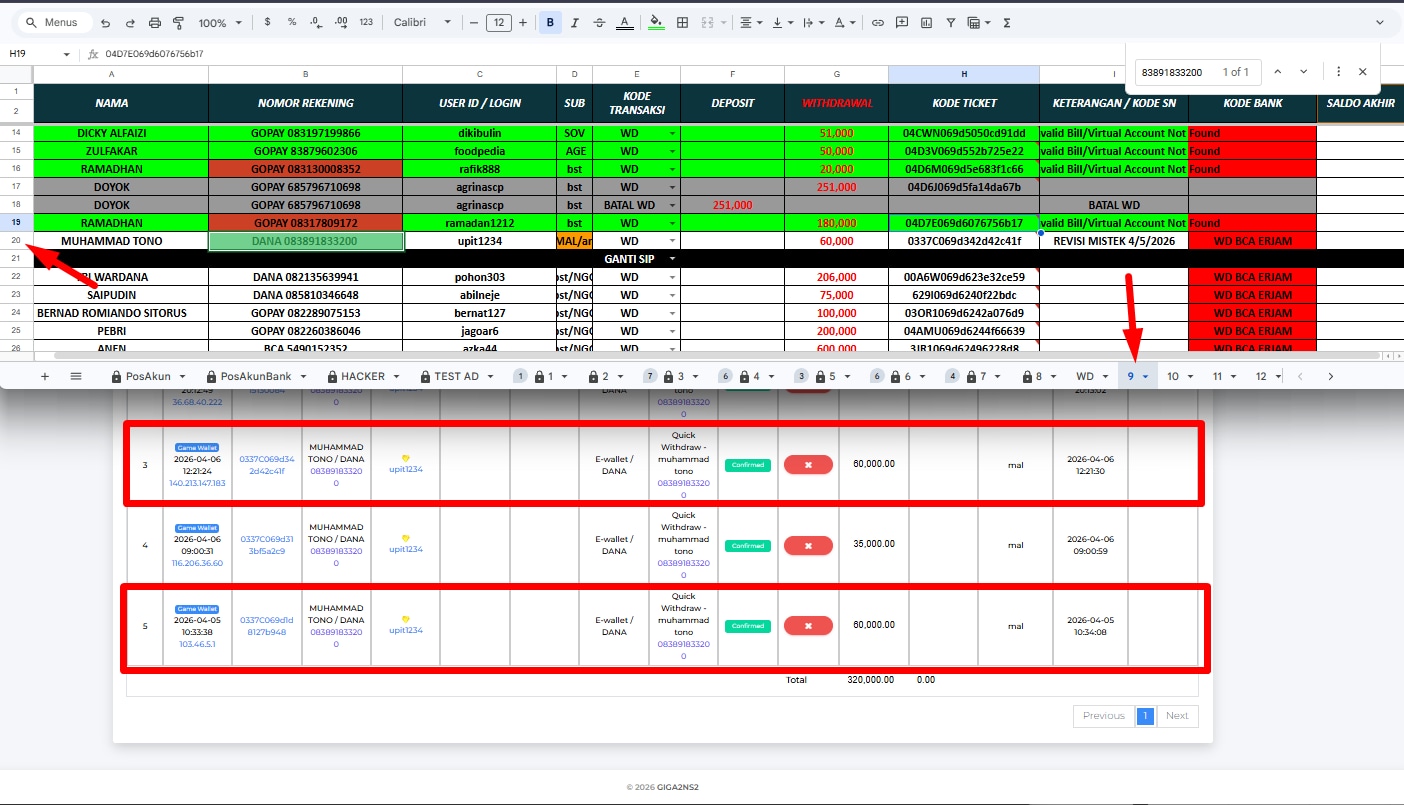Click the Next pagination button
Image resolution: width=1404 pixels, height=805 pixels.
pyautogui.click(x=1177, y=716)
